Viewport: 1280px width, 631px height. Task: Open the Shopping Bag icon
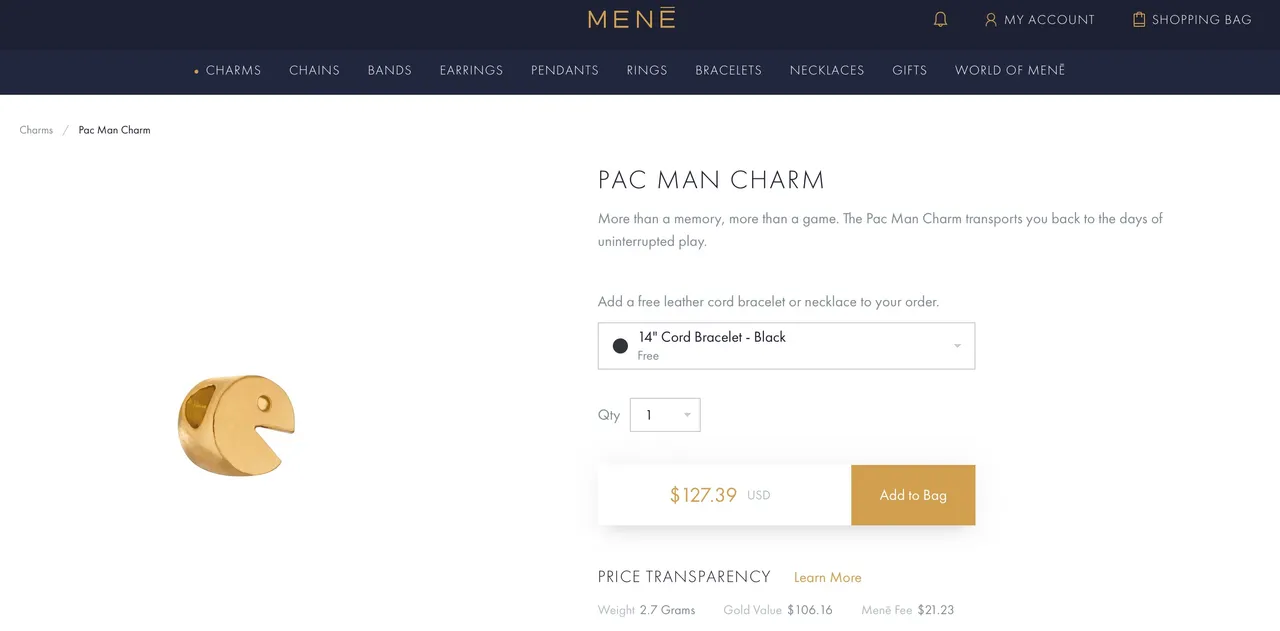click(x=1138, y=19)
